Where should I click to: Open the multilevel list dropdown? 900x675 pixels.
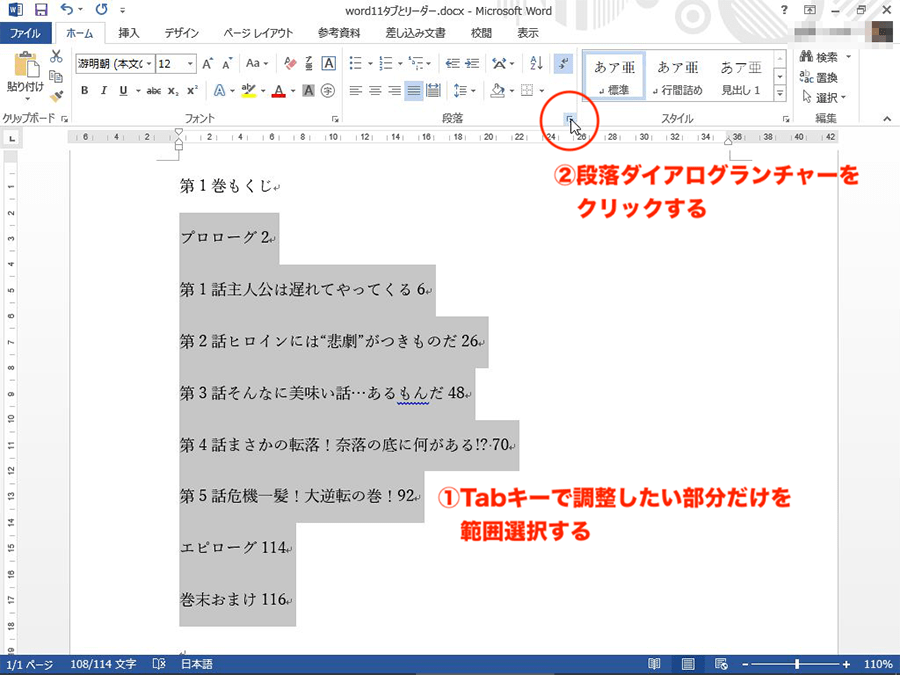[428, 64]
